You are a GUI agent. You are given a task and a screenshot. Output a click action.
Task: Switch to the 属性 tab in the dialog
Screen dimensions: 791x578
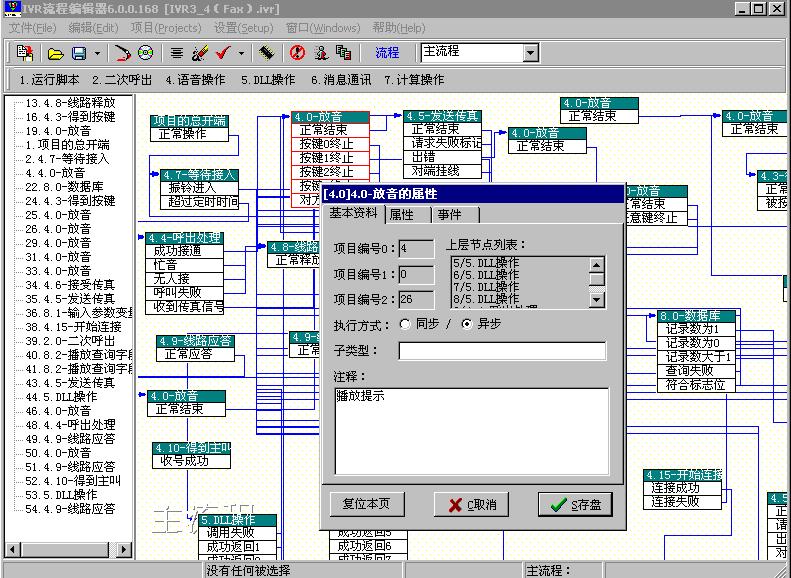(407, 215)
